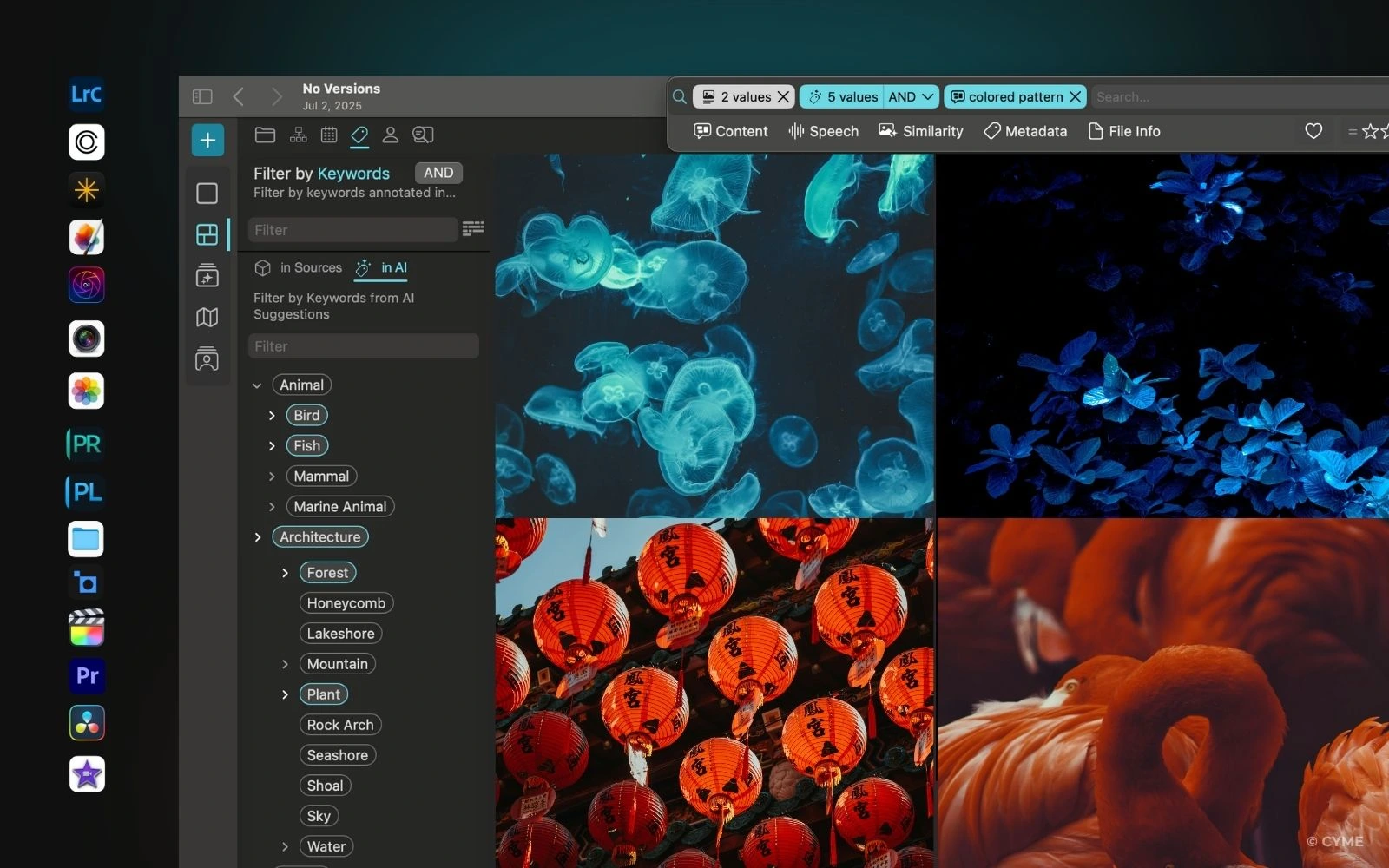Click the Search text field

pyautogui.click(x=1240, y=96)
